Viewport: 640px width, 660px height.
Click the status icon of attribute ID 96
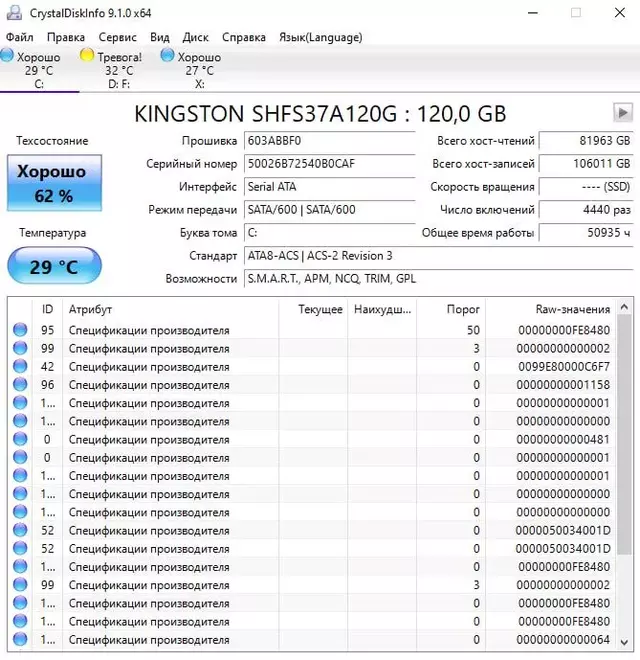pos(20,384)
